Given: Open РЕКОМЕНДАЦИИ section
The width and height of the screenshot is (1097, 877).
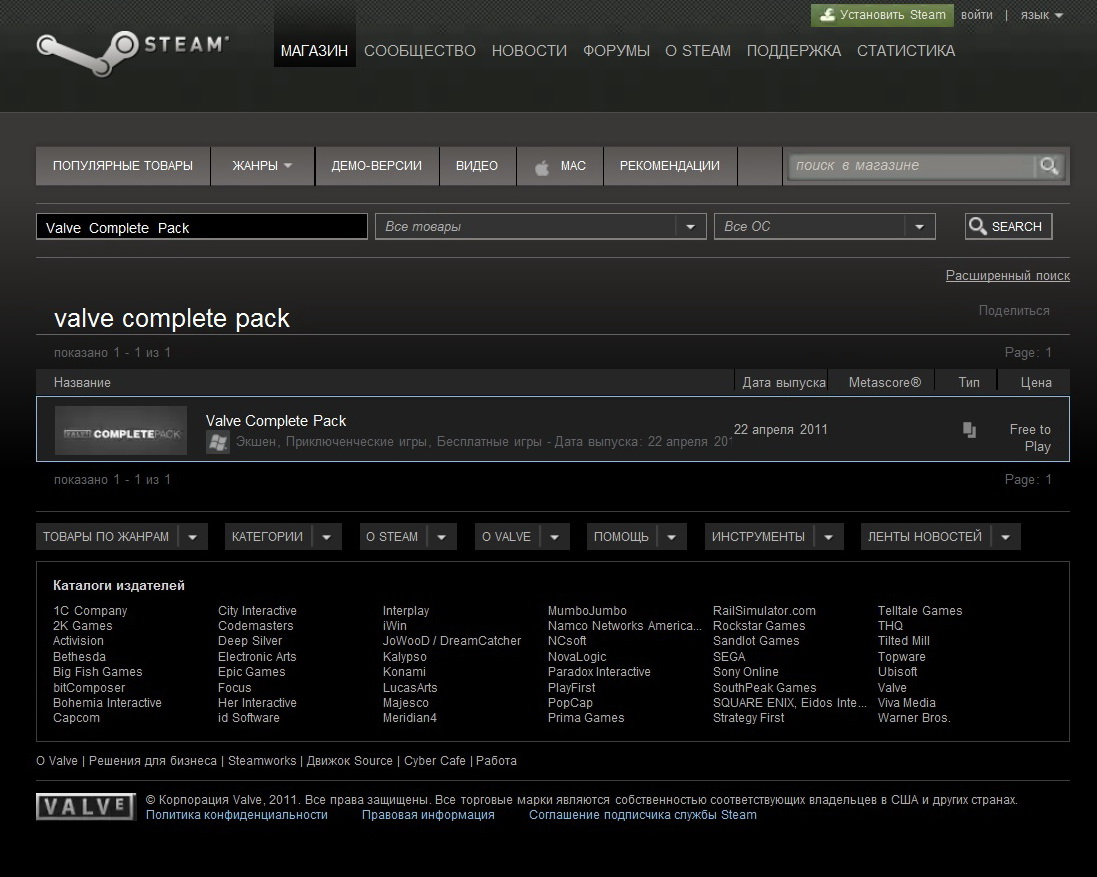Looking at the screenshot, I should tap(670, 166).
